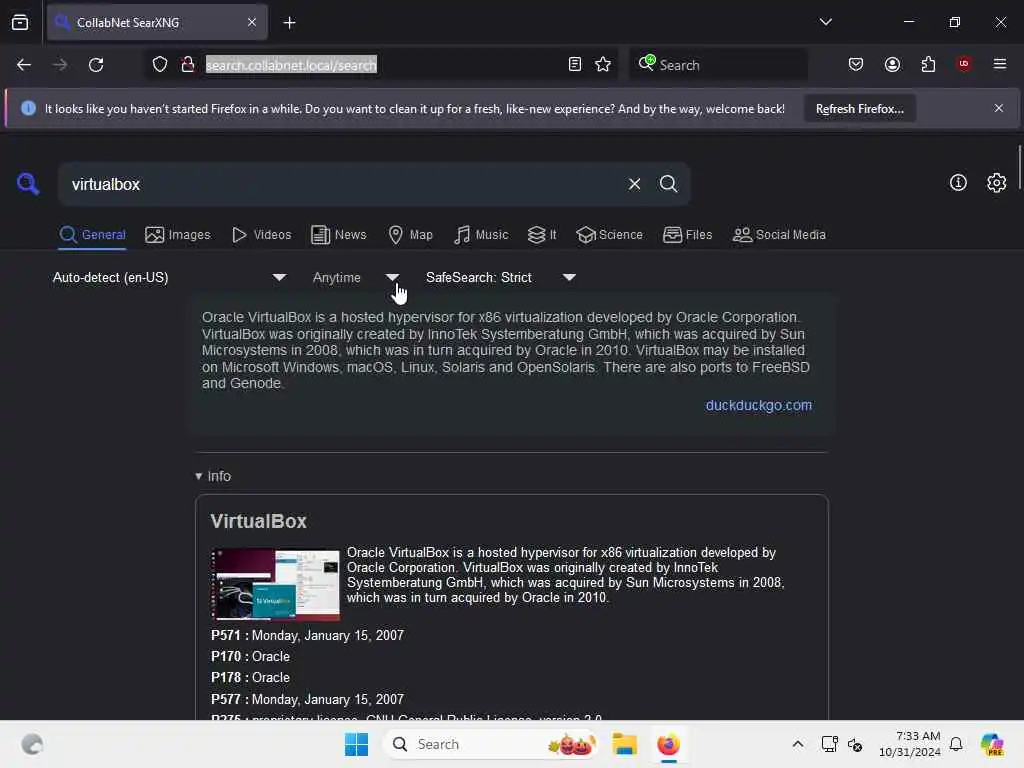Open File Explorer from taskbar

[x=624, y=744]
